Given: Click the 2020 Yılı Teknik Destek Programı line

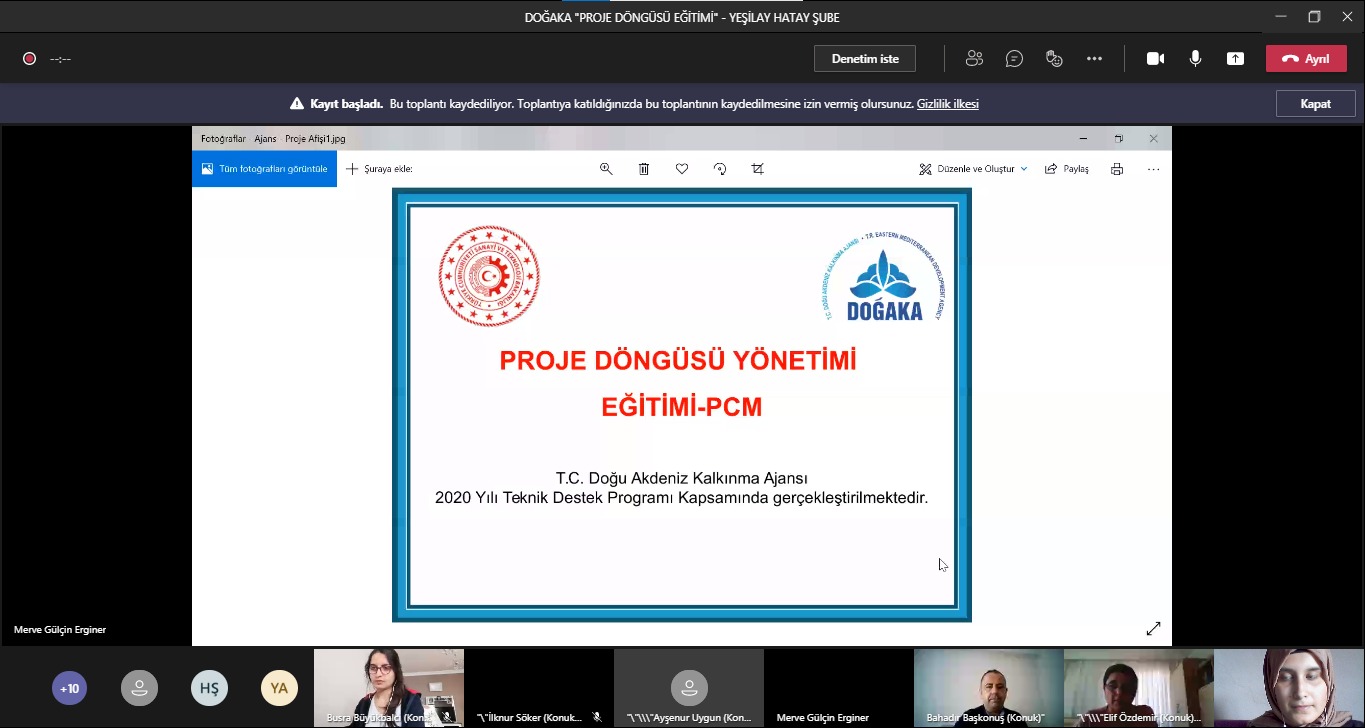Looking at the screenshot, I should [x=681, y=497].
